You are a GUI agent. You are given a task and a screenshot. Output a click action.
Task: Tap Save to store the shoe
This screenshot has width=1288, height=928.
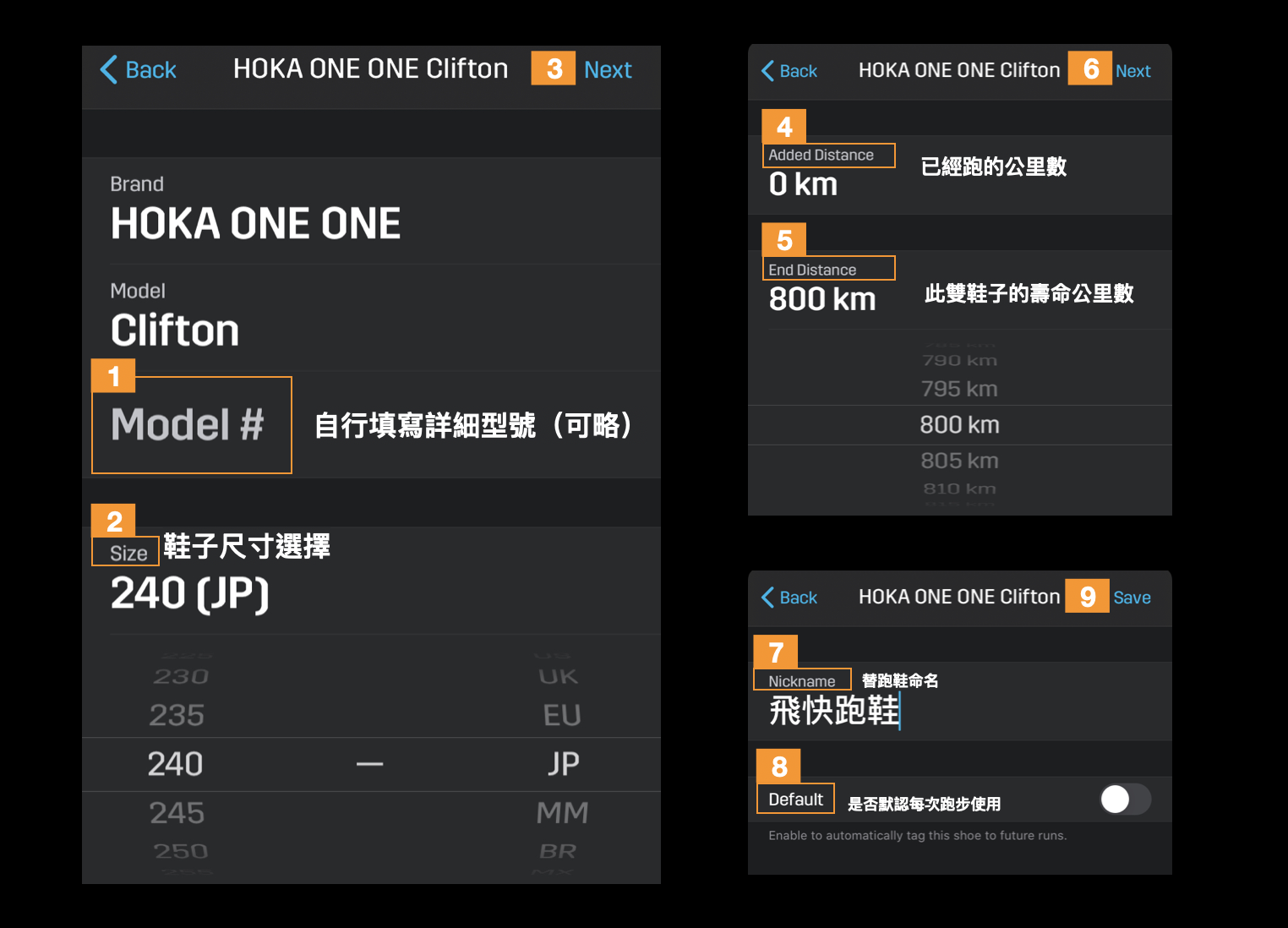1132,598
